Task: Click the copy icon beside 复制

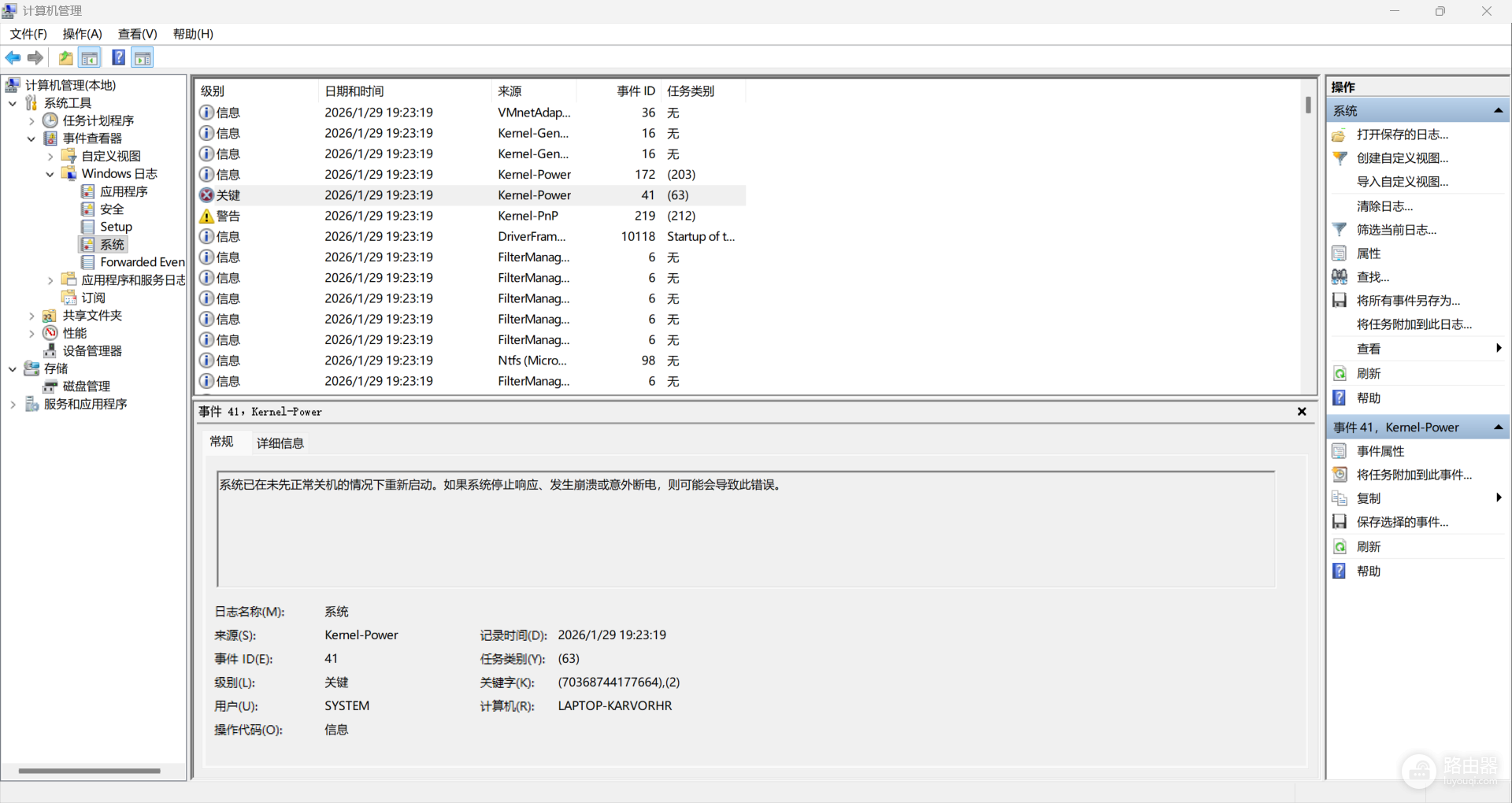Action: [x=1339, y=498]
